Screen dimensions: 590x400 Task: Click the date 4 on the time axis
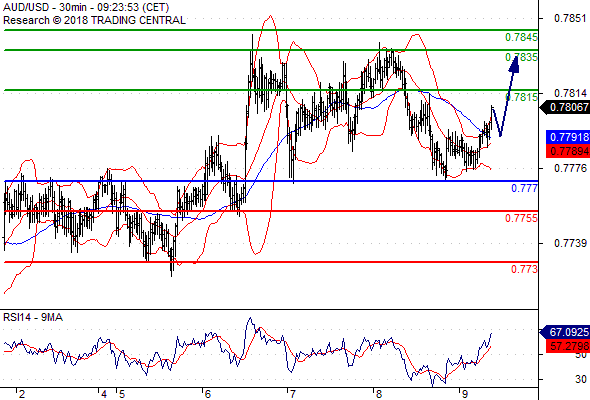[x=104, y=394]
